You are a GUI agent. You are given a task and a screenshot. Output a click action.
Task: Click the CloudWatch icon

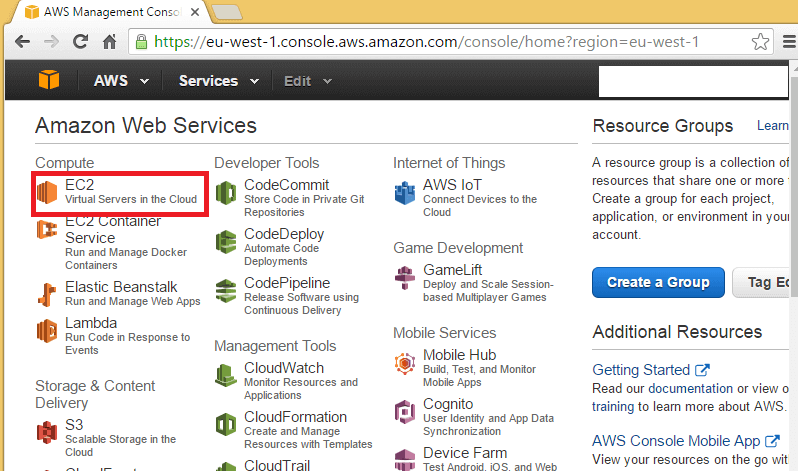click(226, 376)
